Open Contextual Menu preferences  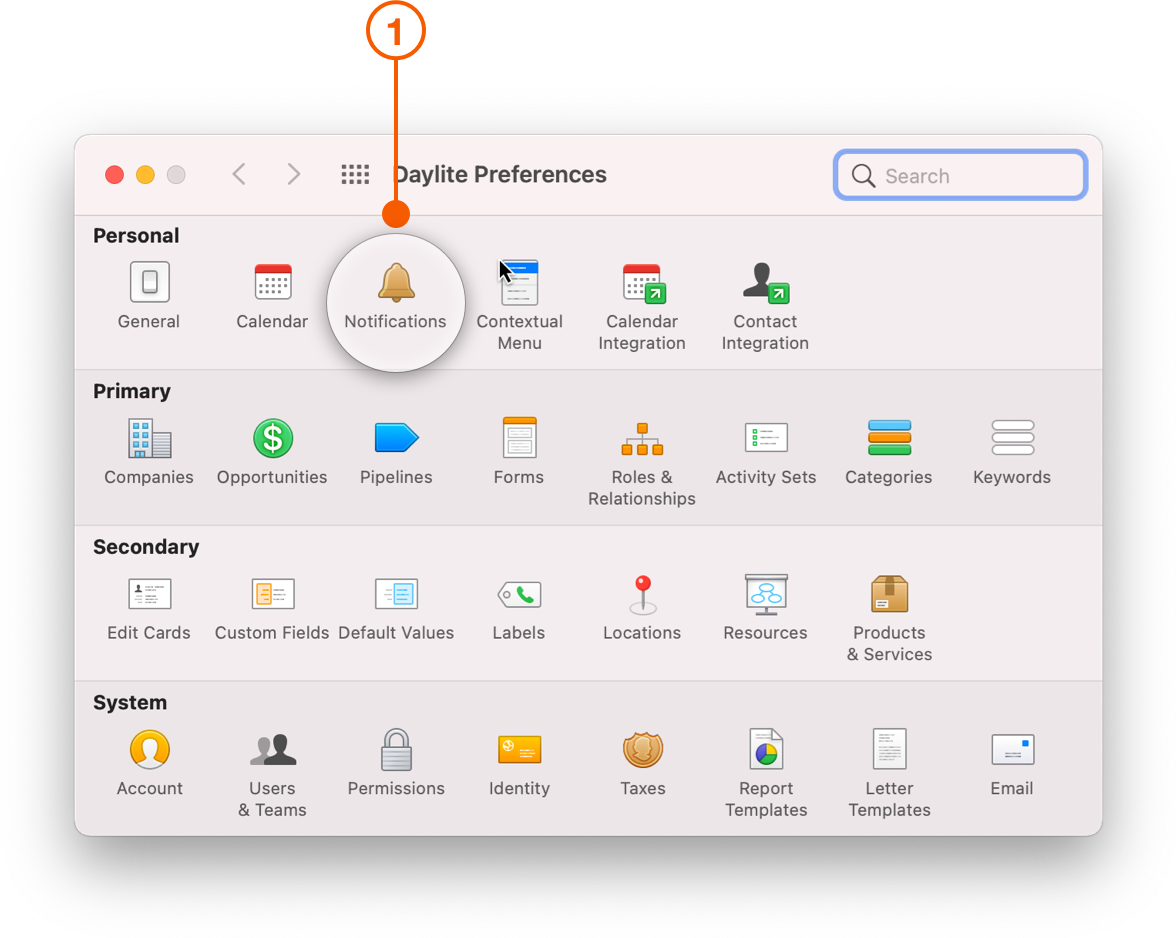point(519,306)
